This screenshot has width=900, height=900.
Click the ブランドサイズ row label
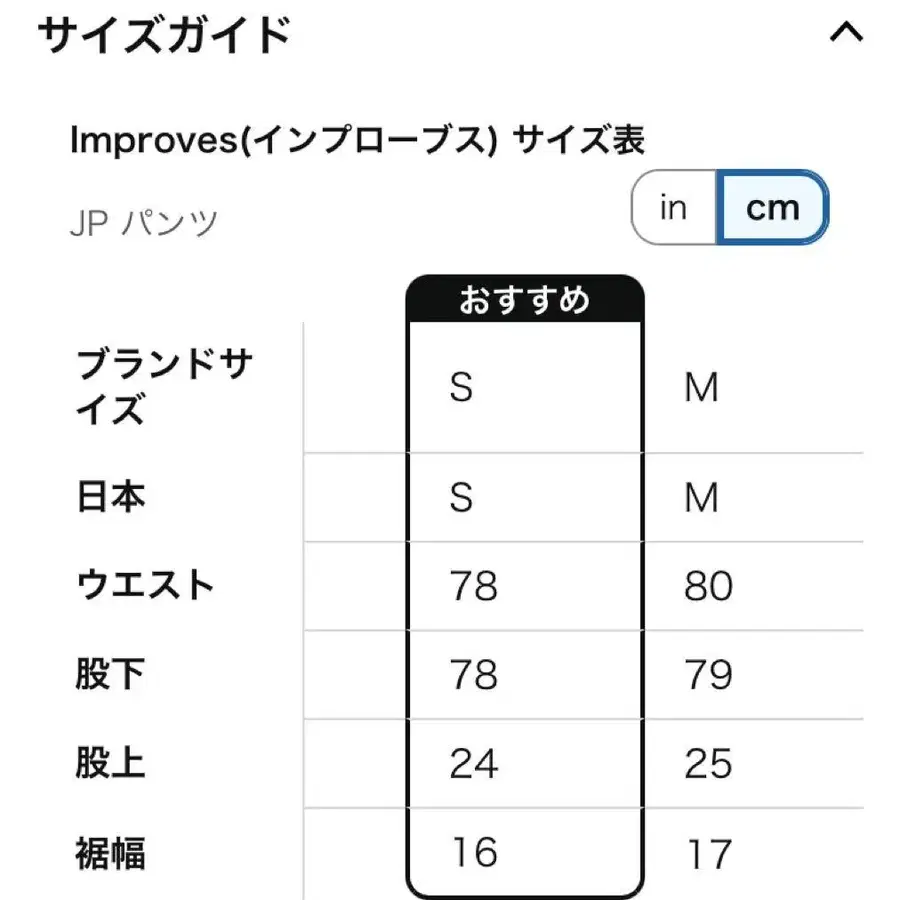163,385
